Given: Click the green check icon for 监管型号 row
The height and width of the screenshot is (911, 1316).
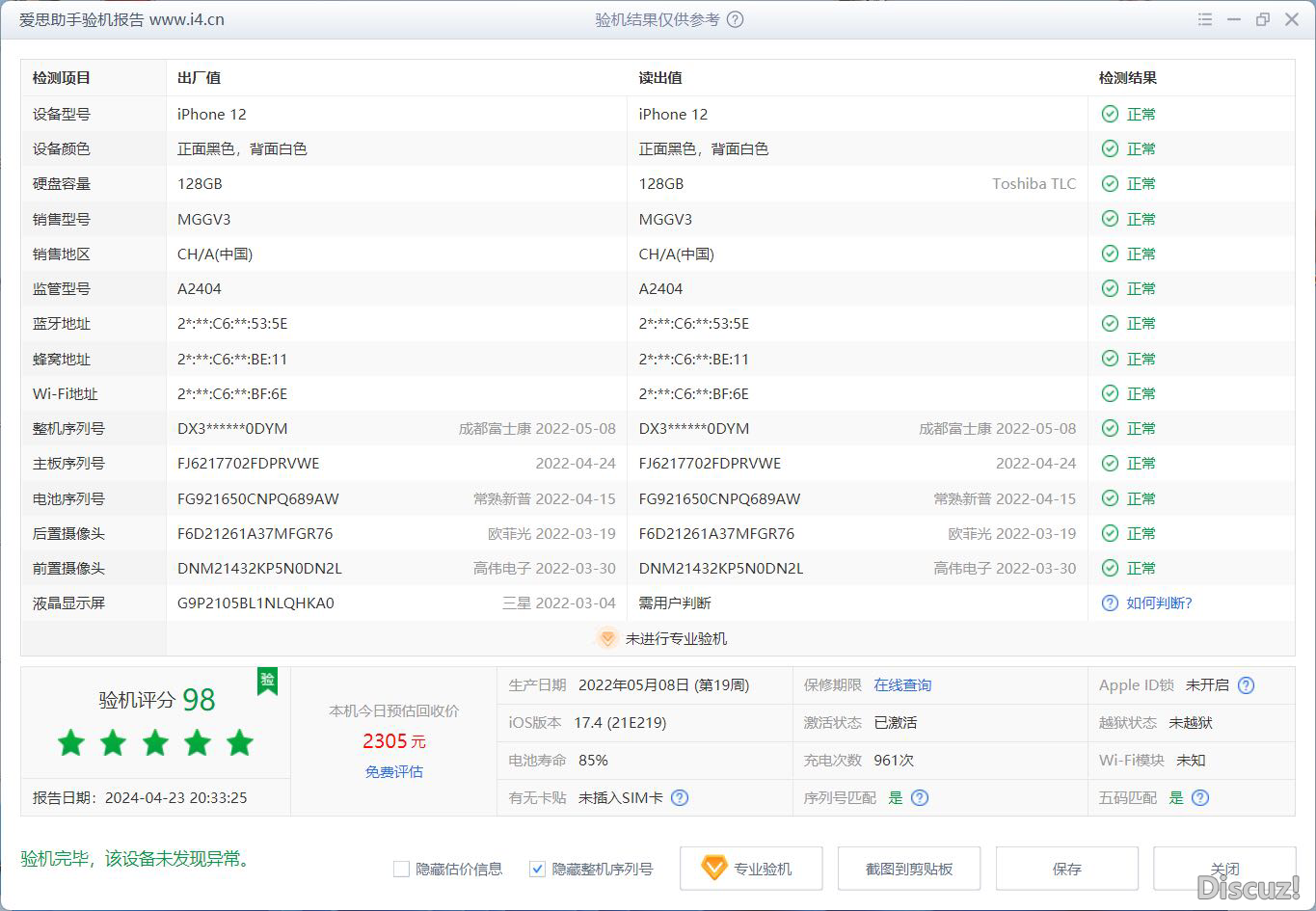Looking at the screenshot, I should (1110, 288).
